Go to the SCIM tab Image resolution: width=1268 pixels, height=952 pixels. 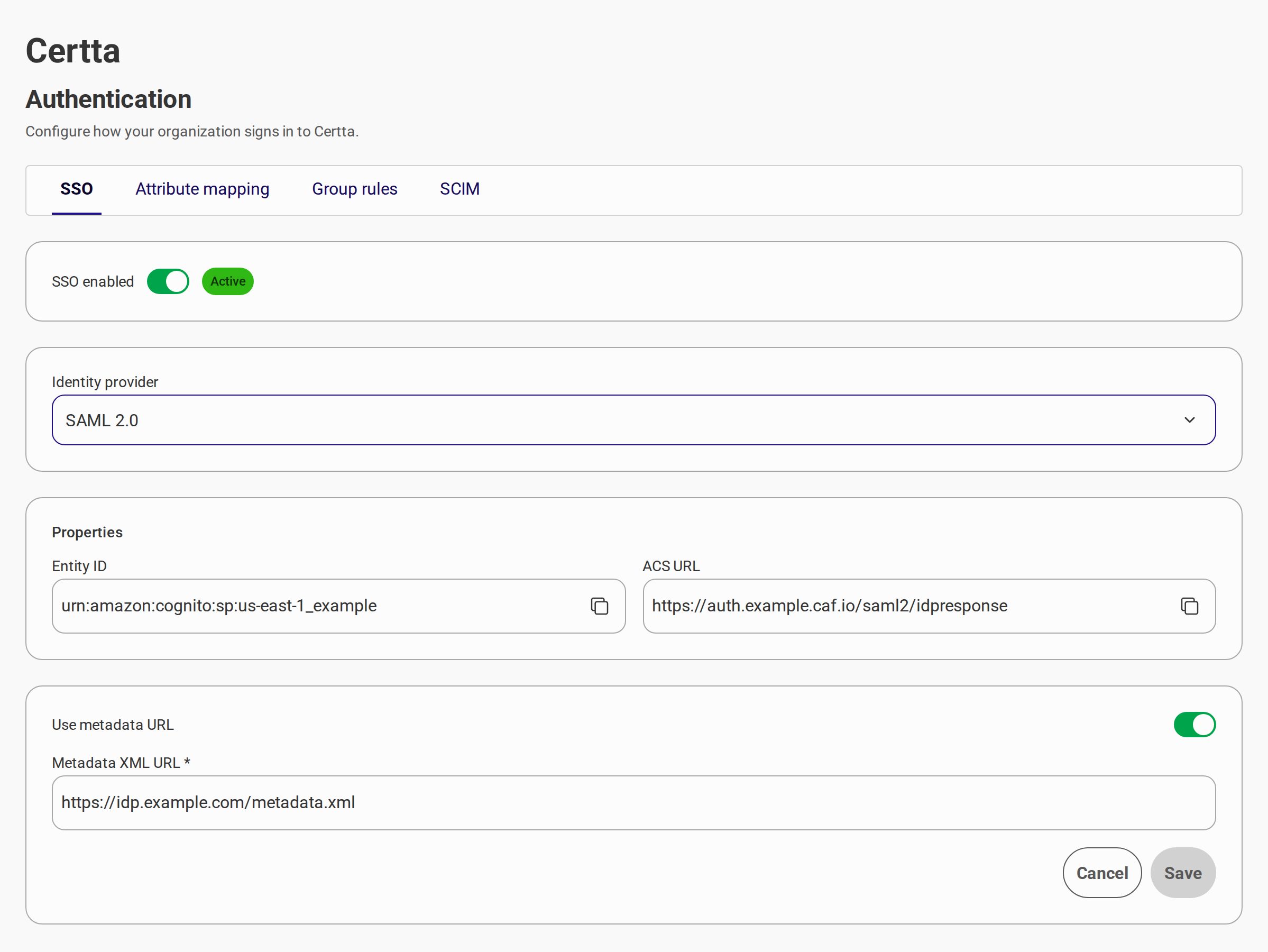(x=460, y=189)
